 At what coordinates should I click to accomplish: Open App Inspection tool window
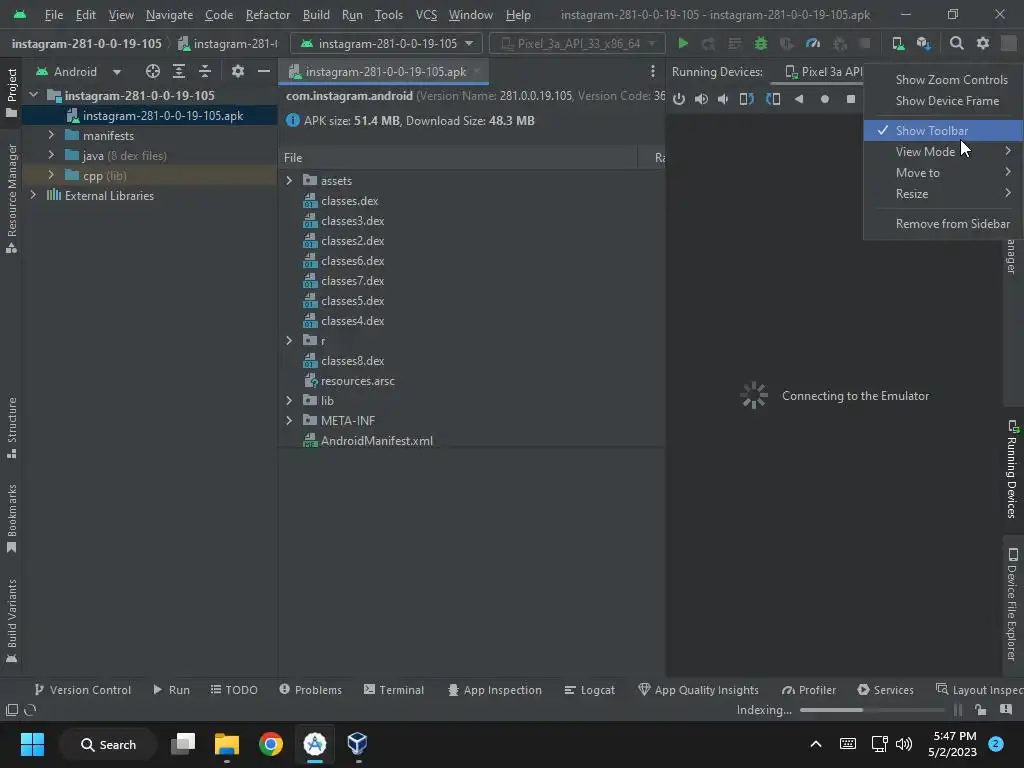(x=494, y=690)
